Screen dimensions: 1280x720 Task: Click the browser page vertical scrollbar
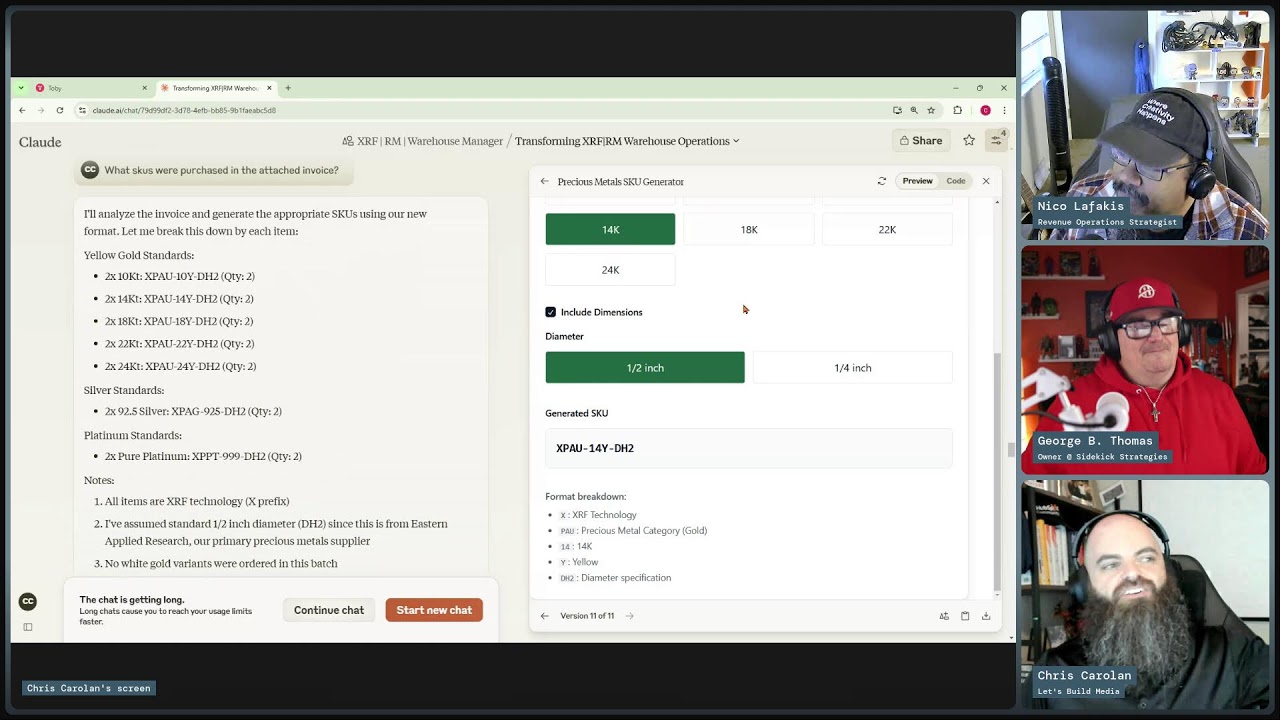click(1011, 450)
